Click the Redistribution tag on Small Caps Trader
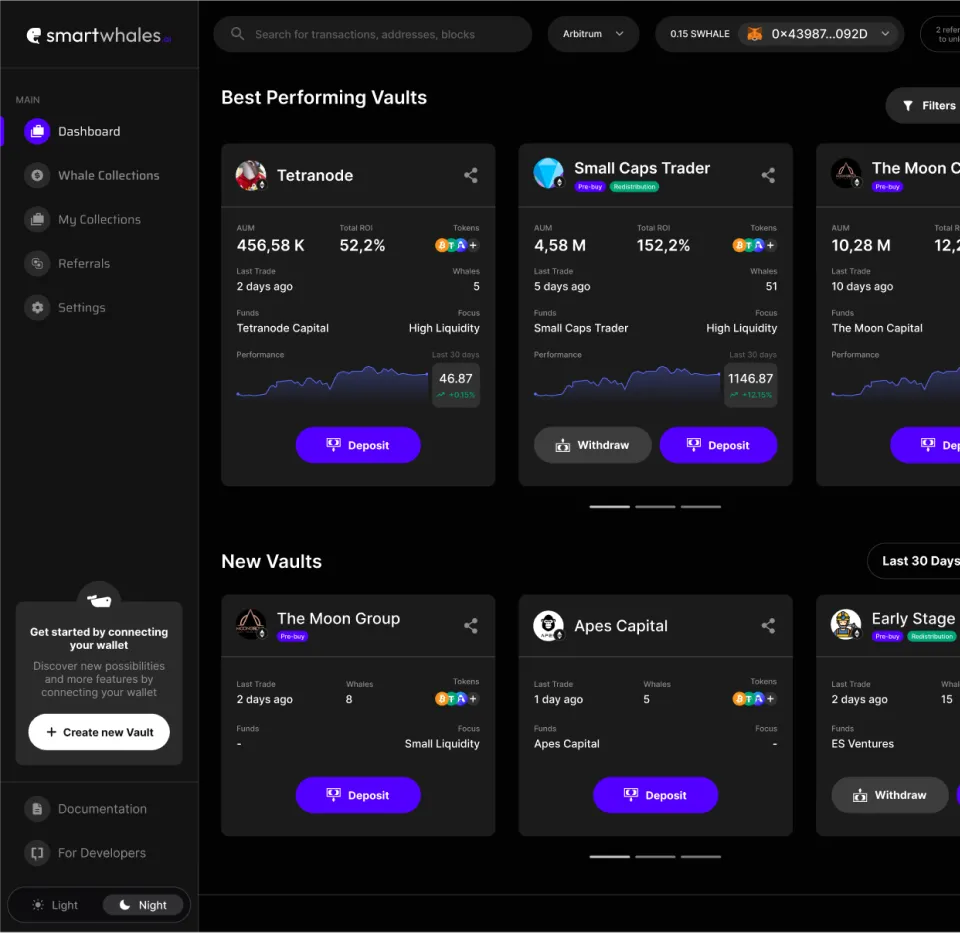The height and width of the screenshot is (933, 960). coord(634,187)
